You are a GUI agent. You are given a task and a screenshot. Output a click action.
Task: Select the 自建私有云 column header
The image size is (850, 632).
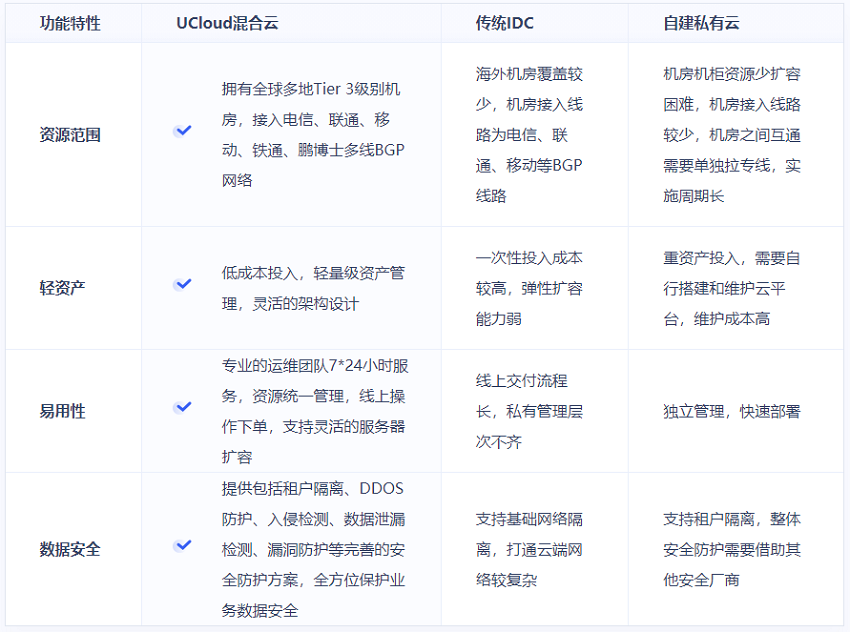tap(701, 23)
